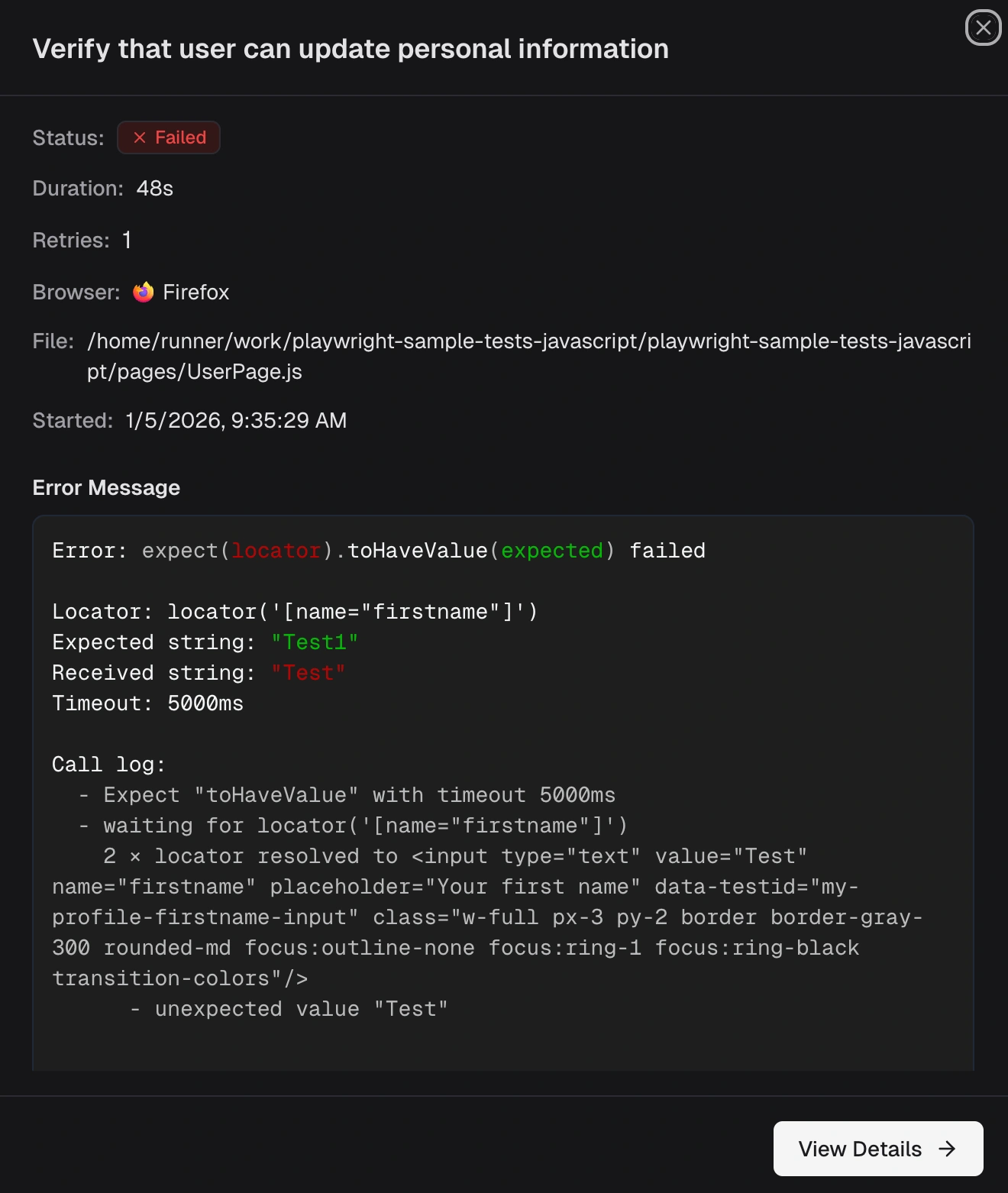
Task: Select the Call log section in the error
Action: 108,764
